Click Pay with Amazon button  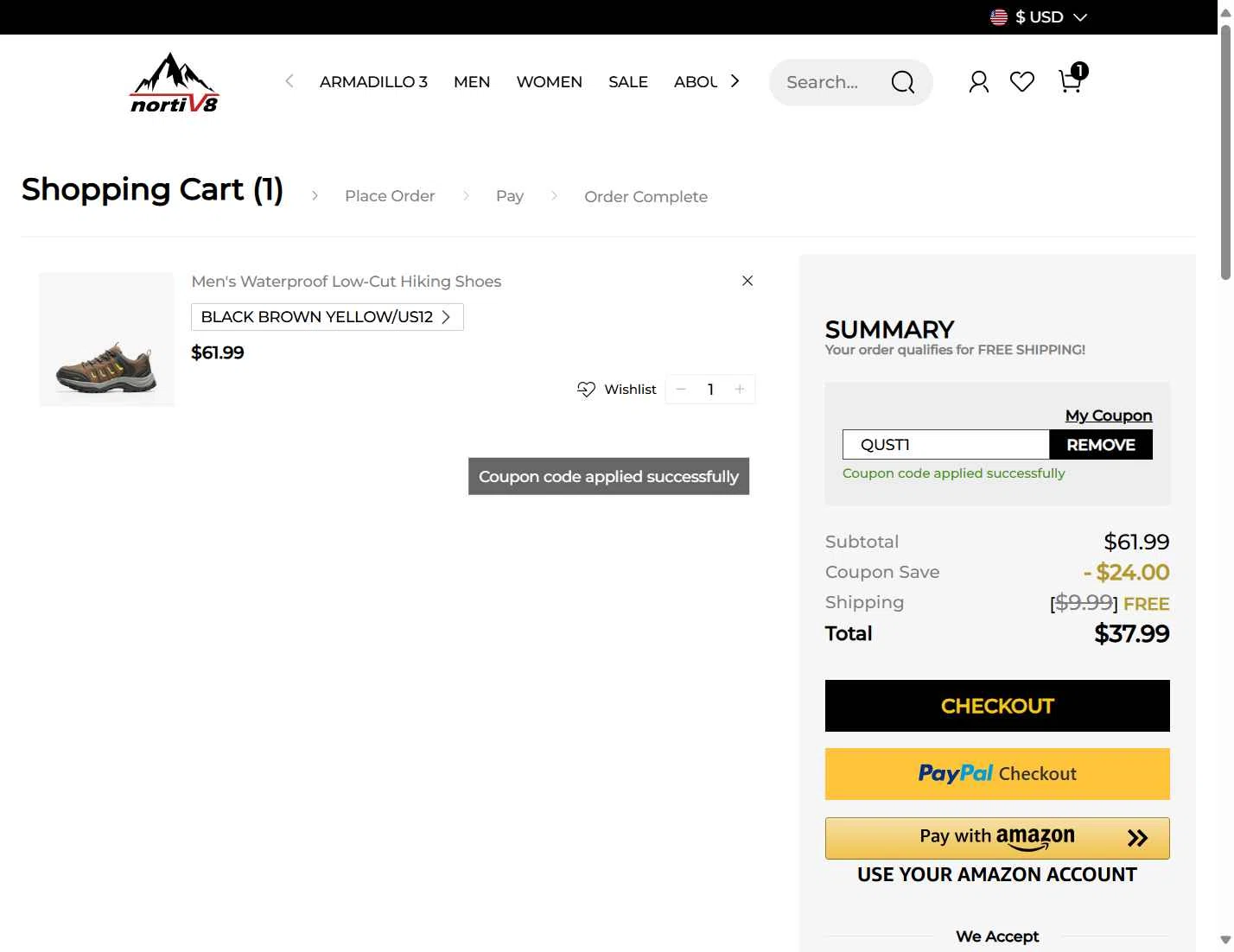tap(997, 838)
